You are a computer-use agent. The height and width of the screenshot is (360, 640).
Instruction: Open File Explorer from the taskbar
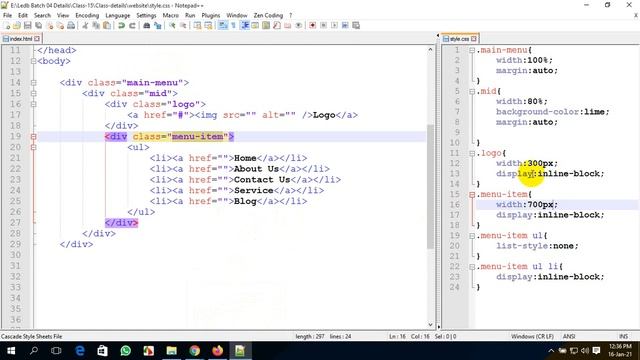171,351
